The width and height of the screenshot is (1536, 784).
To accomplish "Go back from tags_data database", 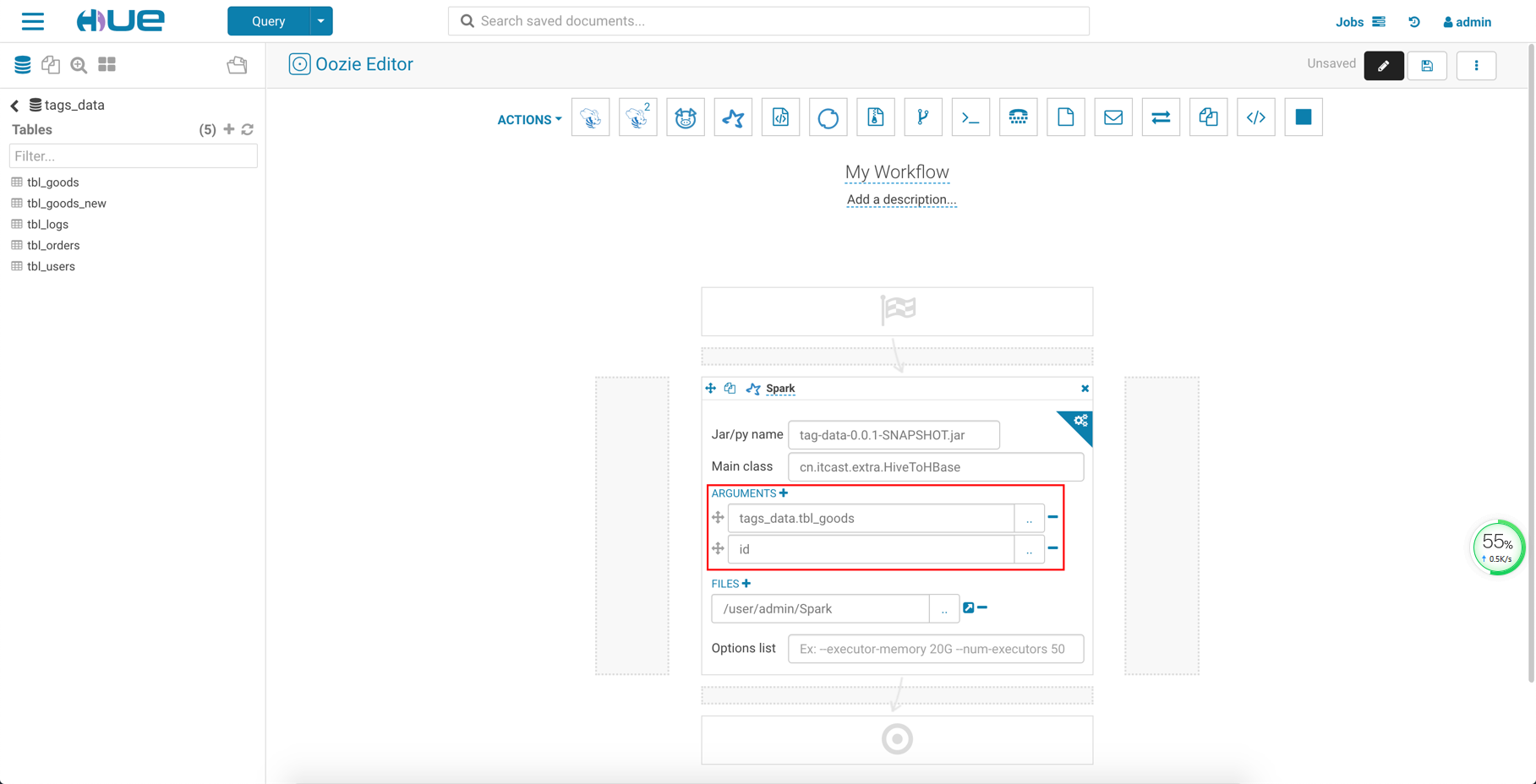I will point(14,106).
